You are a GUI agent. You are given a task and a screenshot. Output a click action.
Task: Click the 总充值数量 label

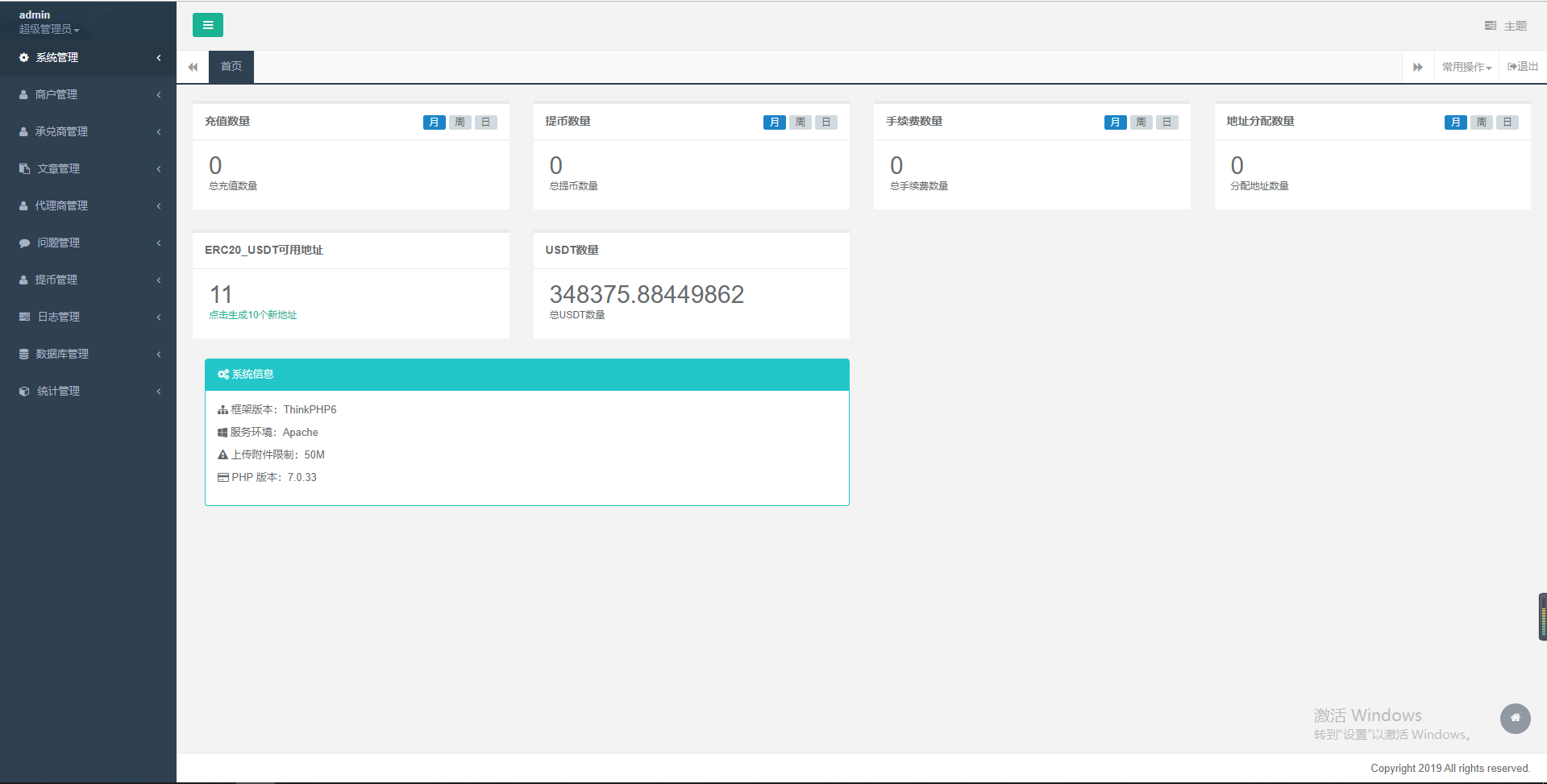233,186
